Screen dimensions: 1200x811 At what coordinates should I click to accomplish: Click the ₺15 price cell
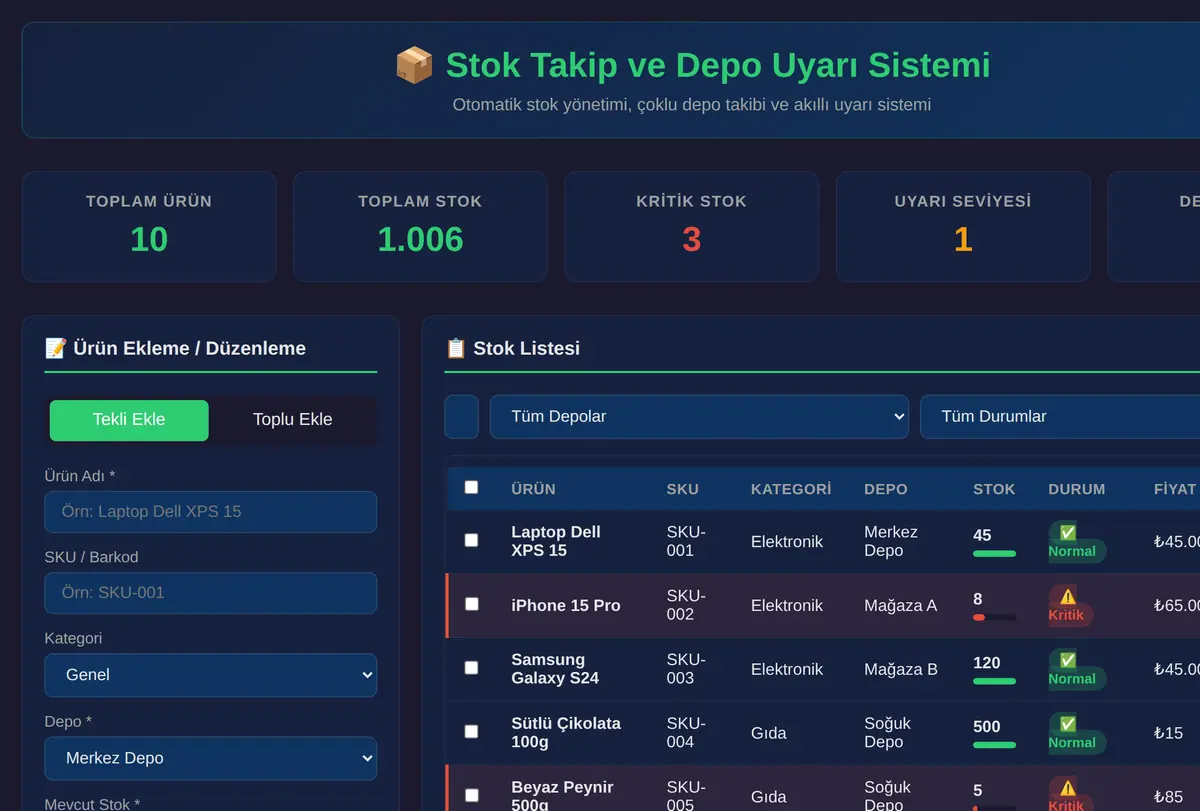(1168, 733)
